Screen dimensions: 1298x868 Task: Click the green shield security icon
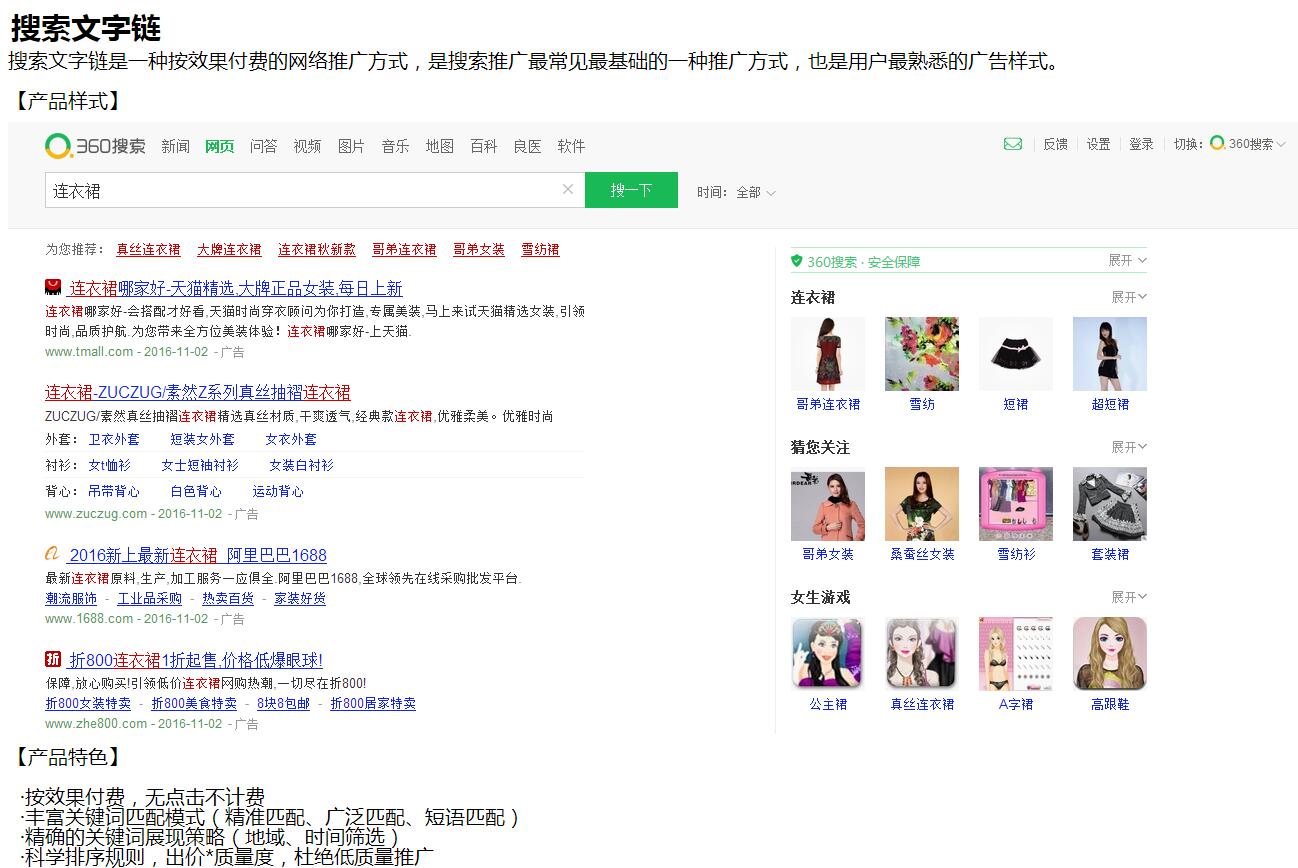(x=797, y=261)
